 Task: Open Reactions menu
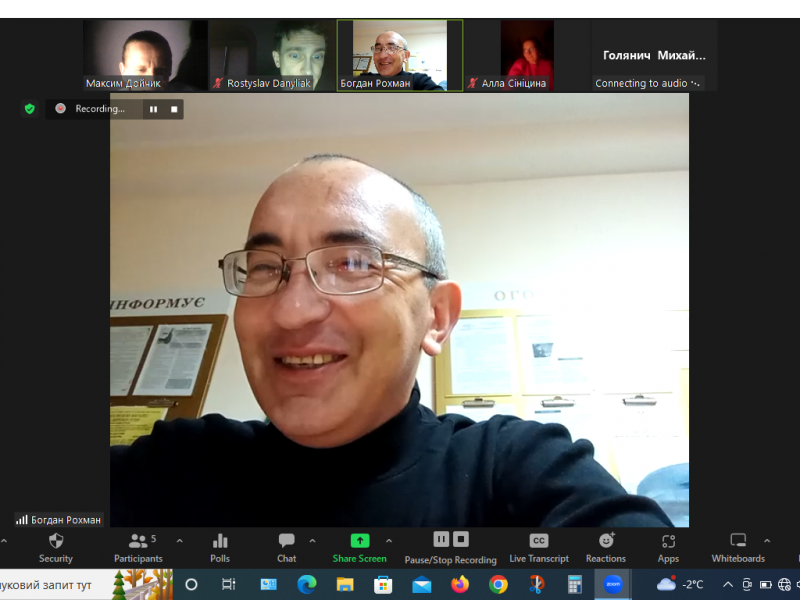pyautogui.click(x=606, y=546)
